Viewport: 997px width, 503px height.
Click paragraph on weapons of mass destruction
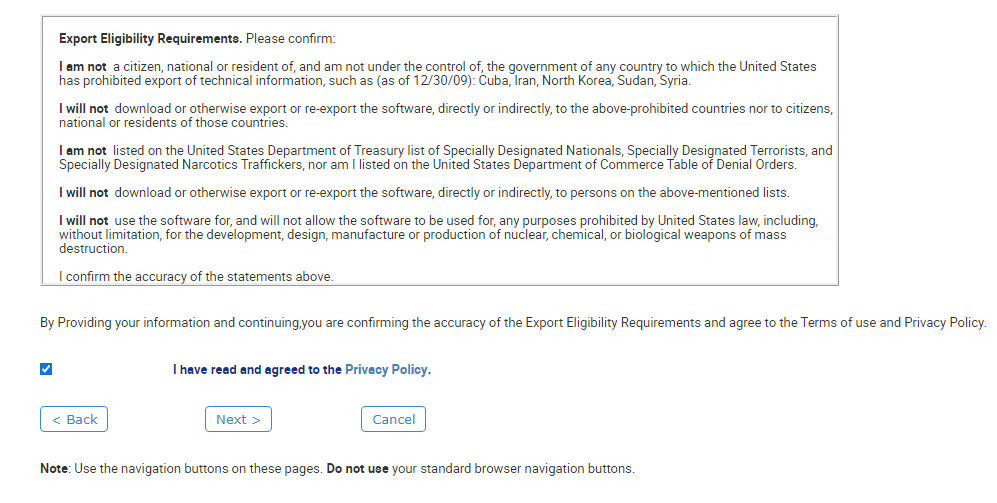click(x=439, y=235)
